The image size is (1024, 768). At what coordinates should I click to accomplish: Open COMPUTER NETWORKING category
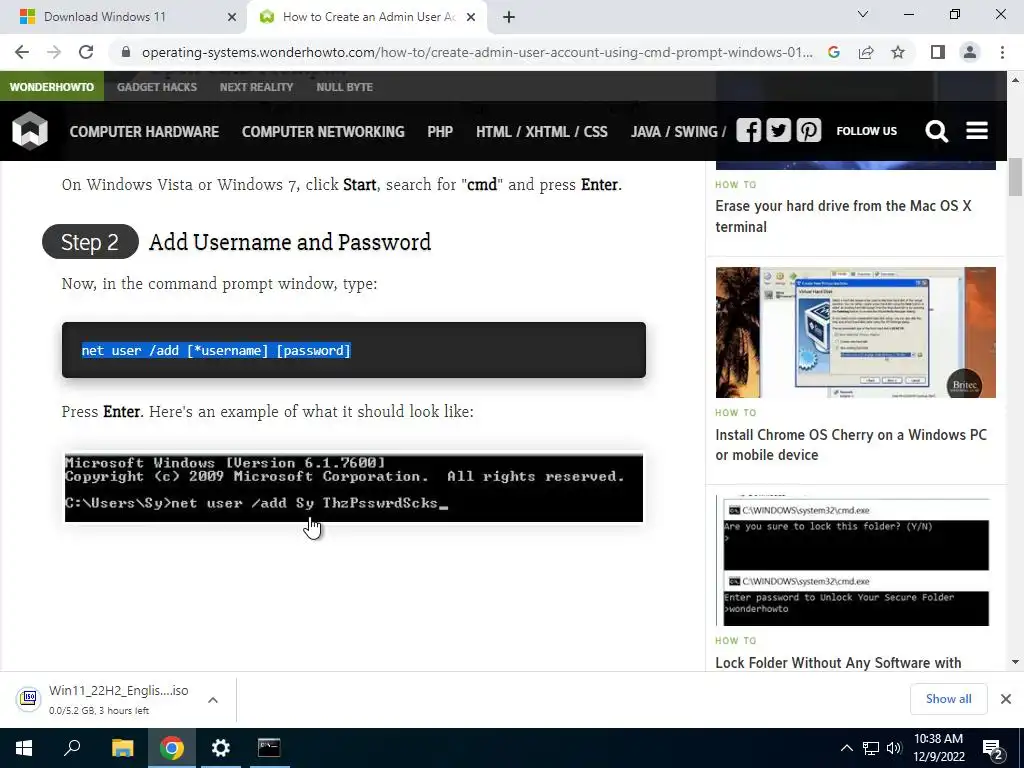pyautogui.click(x=323, y=132)
